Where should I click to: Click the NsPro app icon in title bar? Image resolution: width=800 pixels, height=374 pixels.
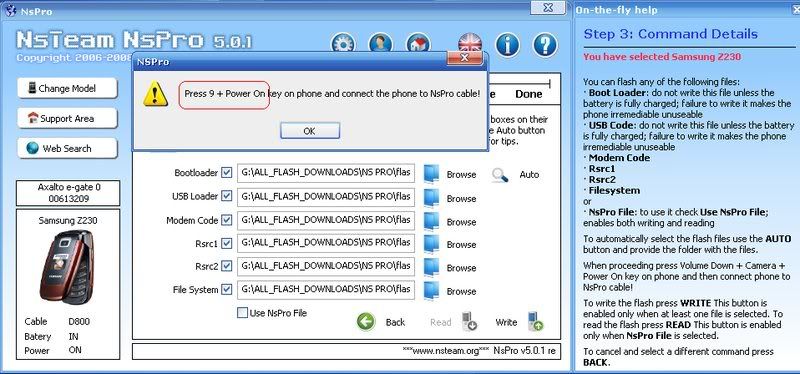pyautogui.click(x=10, y=11)
